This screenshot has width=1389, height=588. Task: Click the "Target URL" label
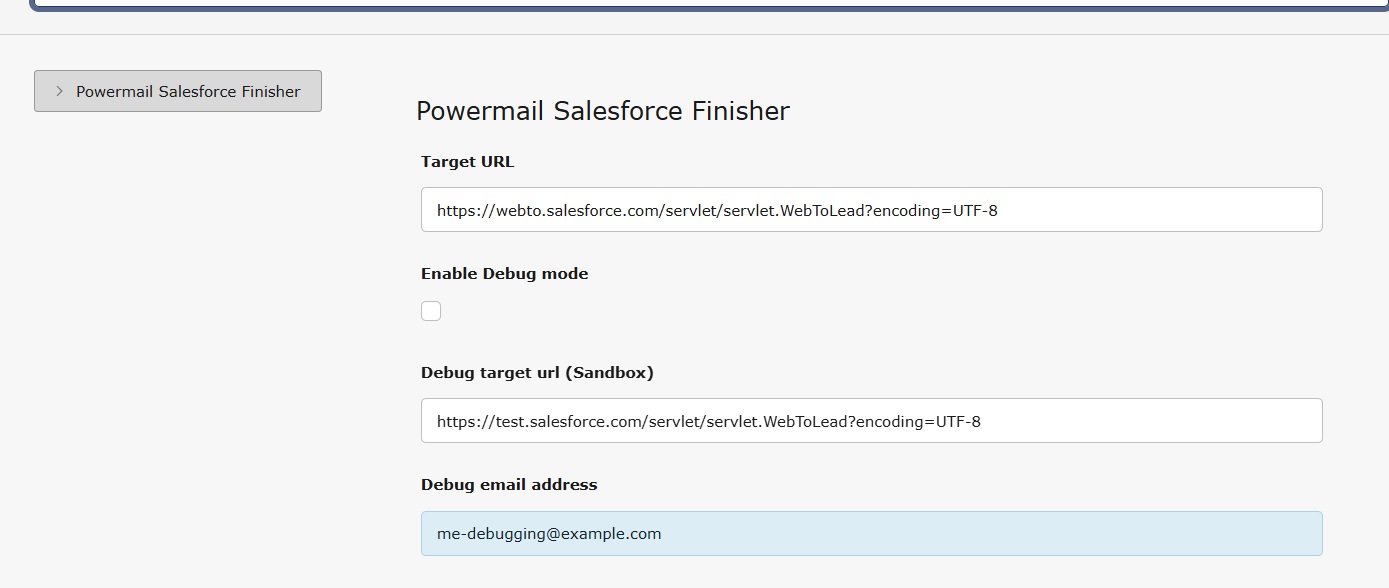(467, 161)
